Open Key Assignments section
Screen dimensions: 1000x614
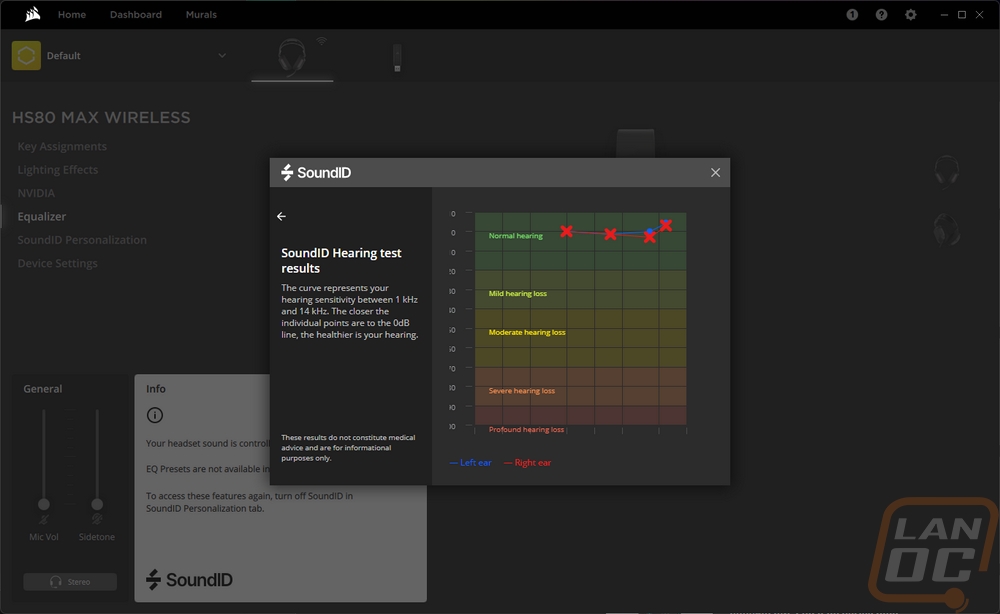coord(62,147)
